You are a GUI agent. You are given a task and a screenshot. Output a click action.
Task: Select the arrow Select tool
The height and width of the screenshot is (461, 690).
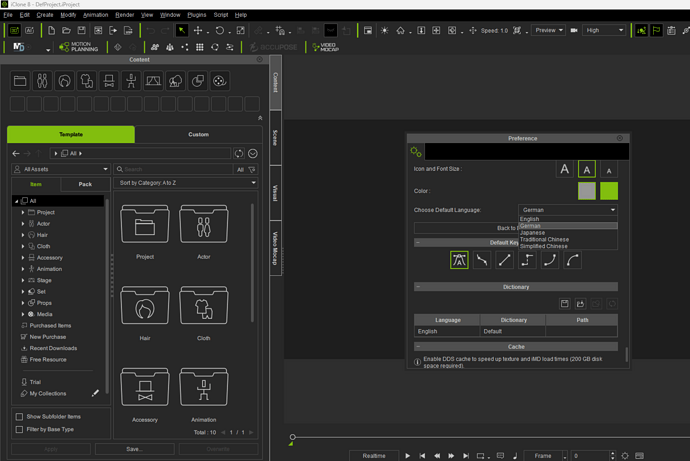181,30
